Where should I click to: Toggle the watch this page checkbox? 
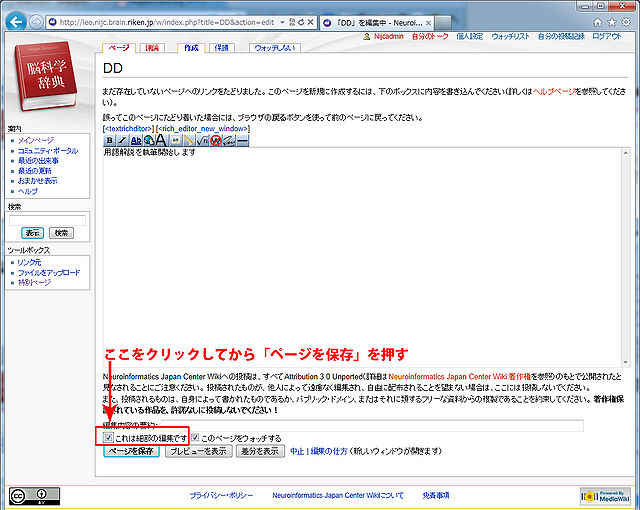196,437
